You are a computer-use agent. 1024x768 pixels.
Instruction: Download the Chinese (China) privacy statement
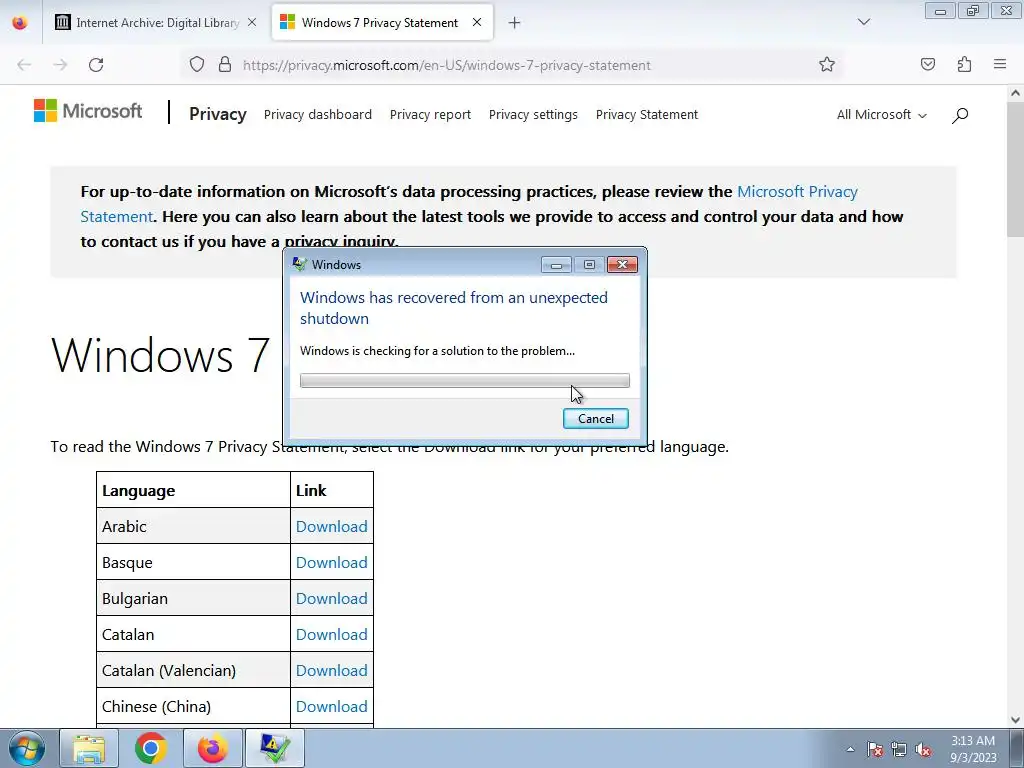click(331, 707)
